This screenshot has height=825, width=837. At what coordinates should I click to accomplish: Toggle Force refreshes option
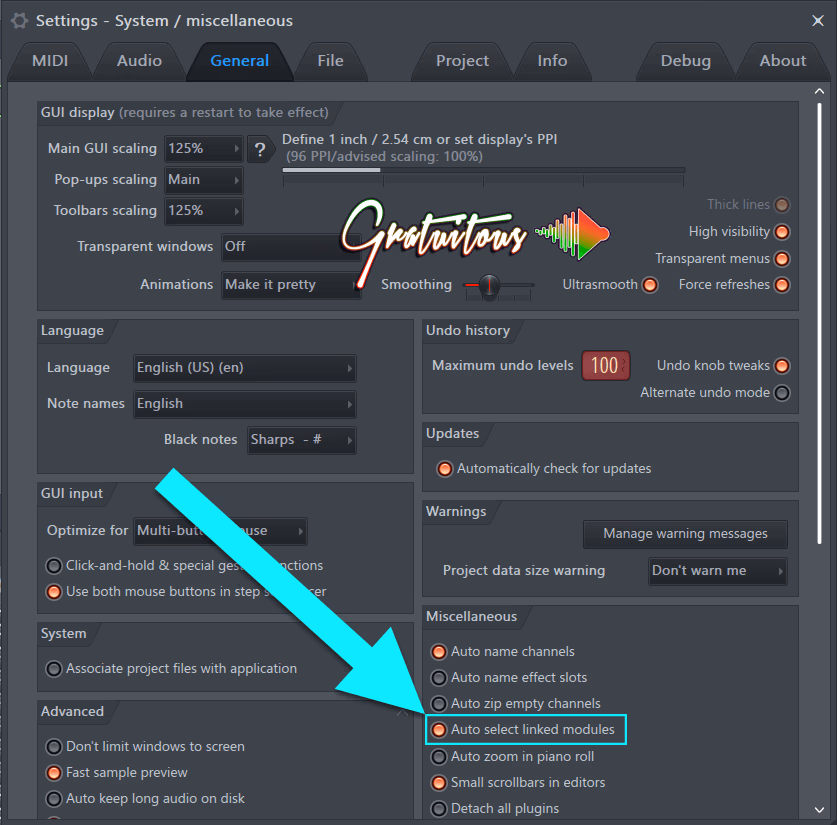(781, 285)
